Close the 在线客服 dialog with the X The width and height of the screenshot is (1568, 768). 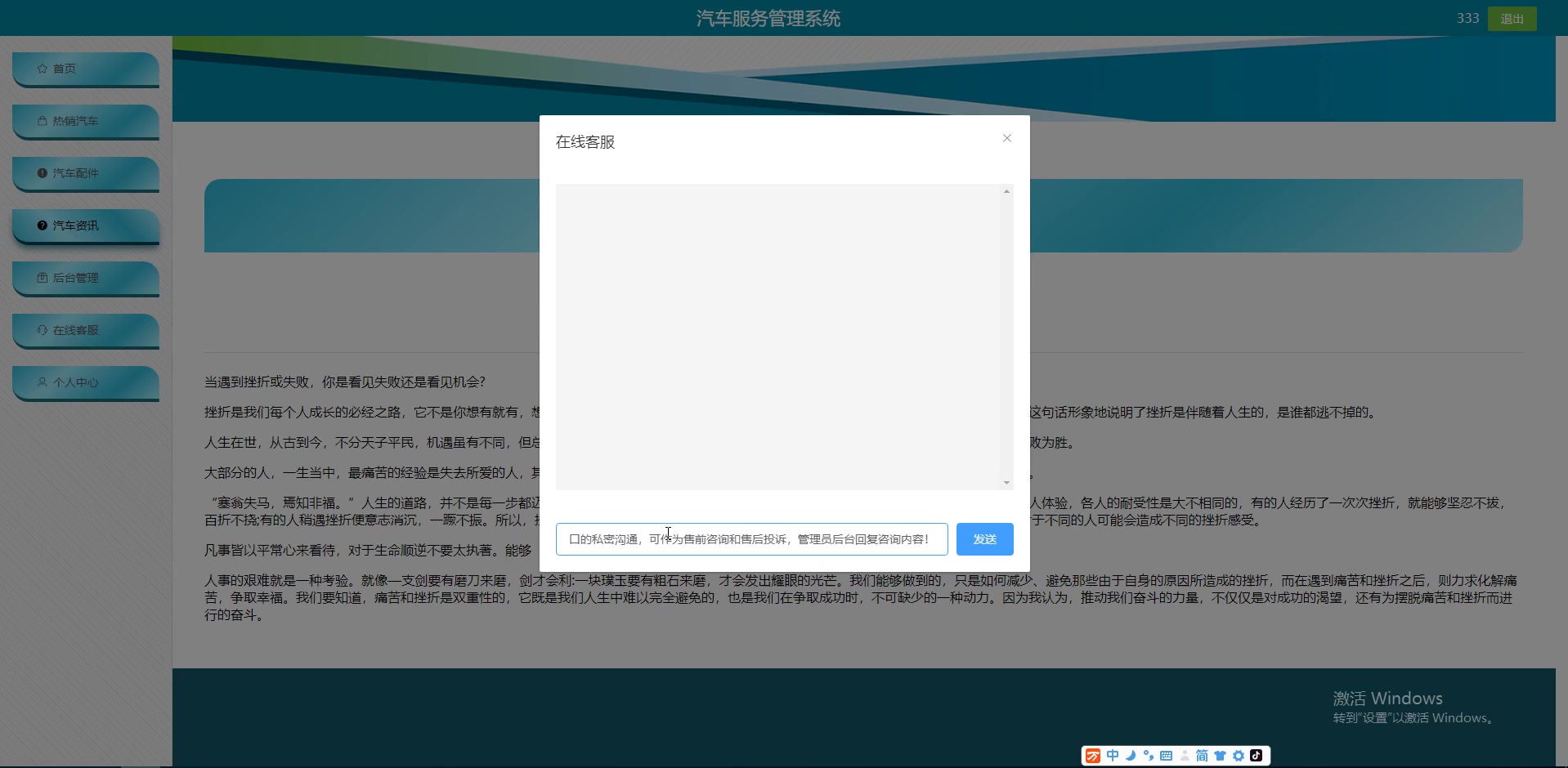click(1007, 138)
